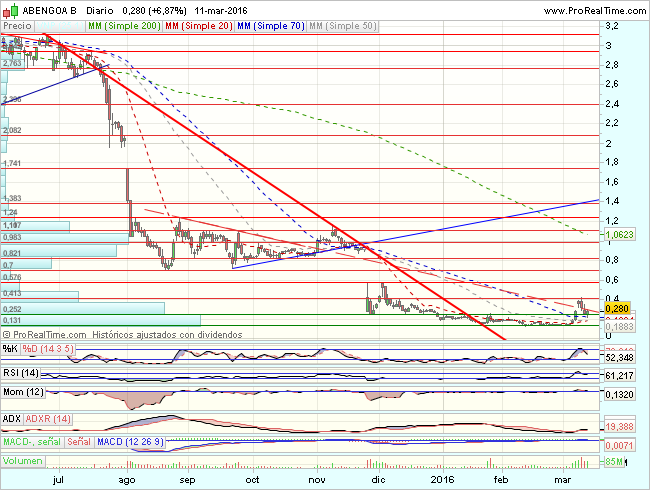Screen dimensions: 650x490
Task: Click the ago month on time axis
Action: point(127,480)
